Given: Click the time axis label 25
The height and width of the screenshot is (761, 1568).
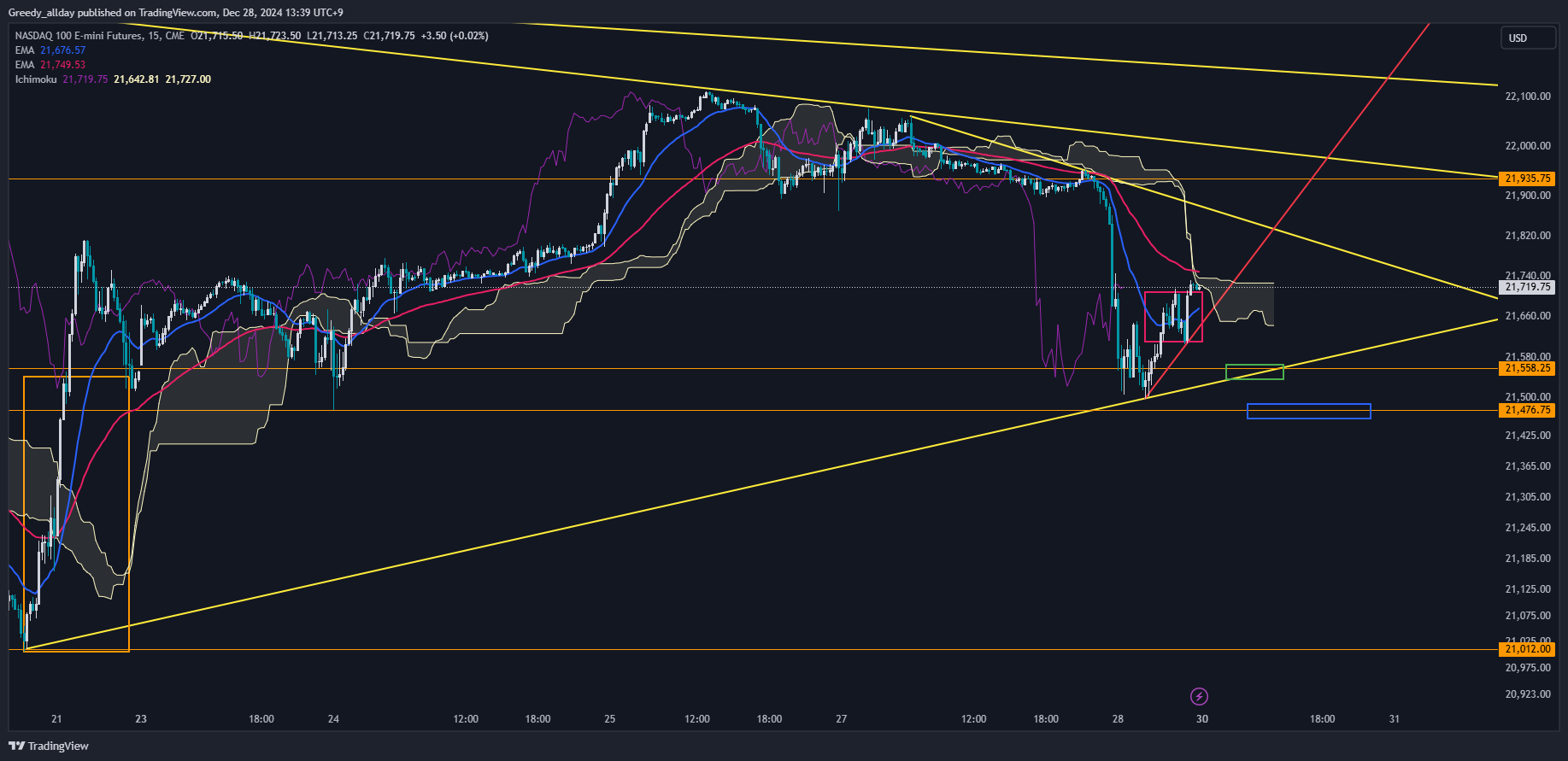Looking at the screenshot, I should tap(610, 719).
